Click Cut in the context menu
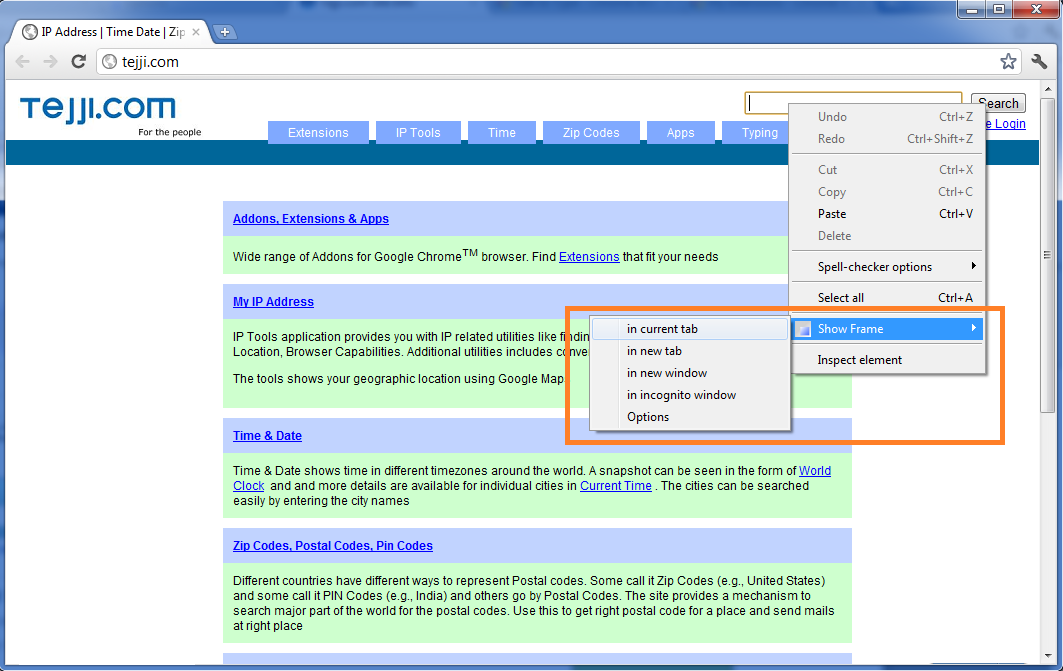This screenshot has height=671, width=1063. (x=887, y=169)
